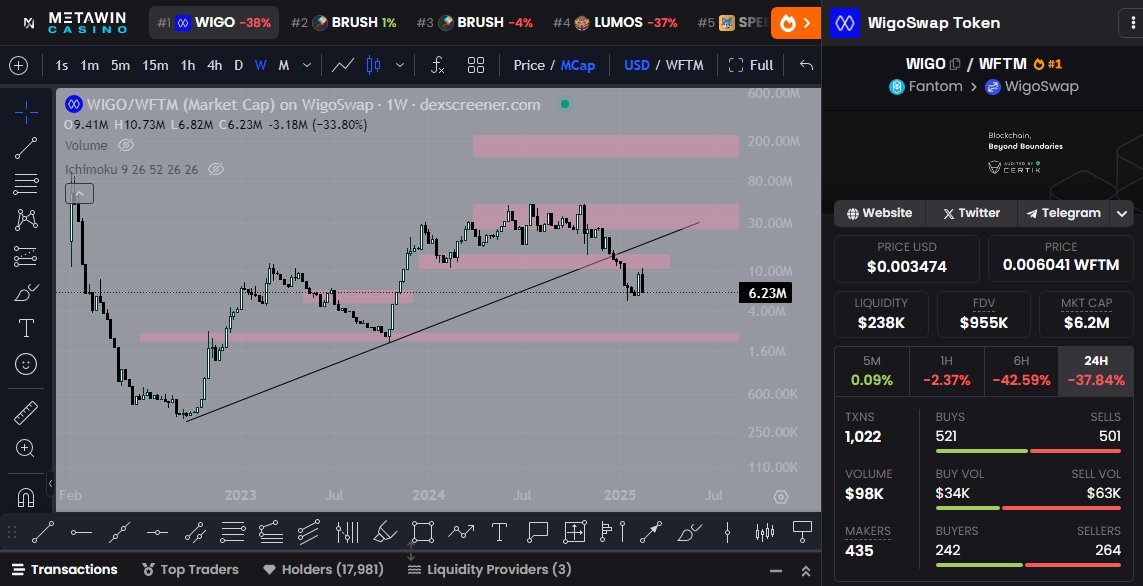Copy the WIGO token address
Viewport: 1143px width, 586px height.
[x=955, y=64]
